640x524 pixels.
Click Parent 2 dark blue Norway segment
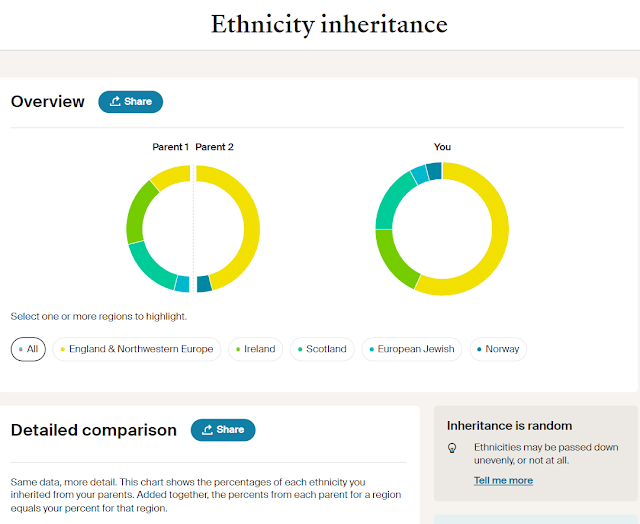pyautogui.click(x=204, y=283)
